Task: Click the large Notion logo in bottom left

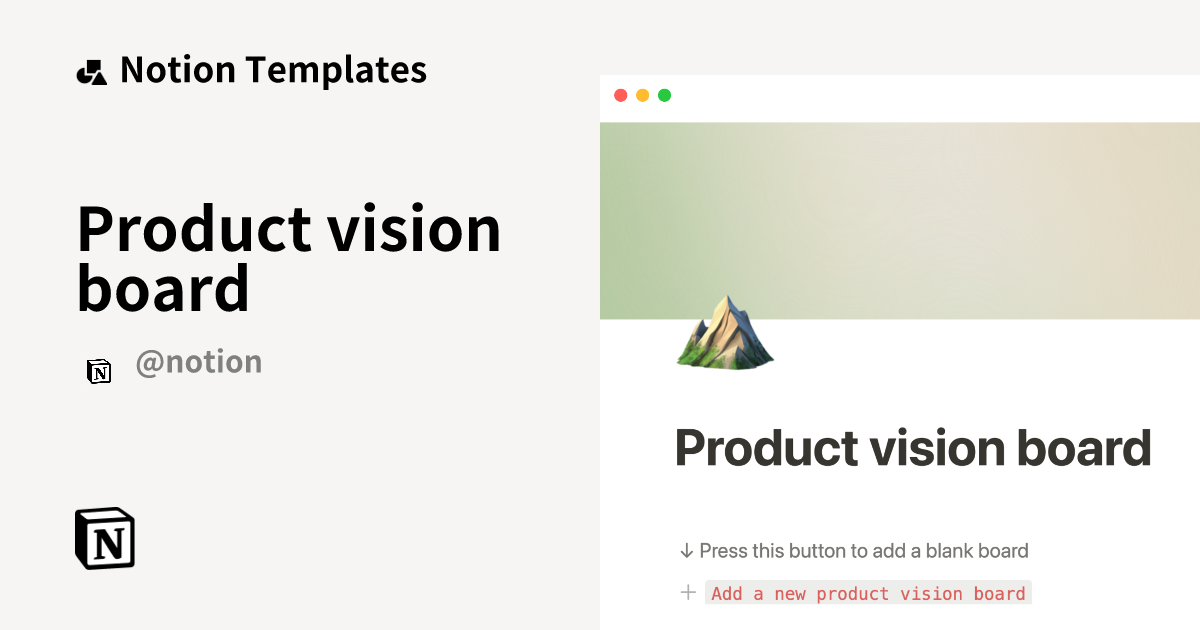Action: pos(105,539)
